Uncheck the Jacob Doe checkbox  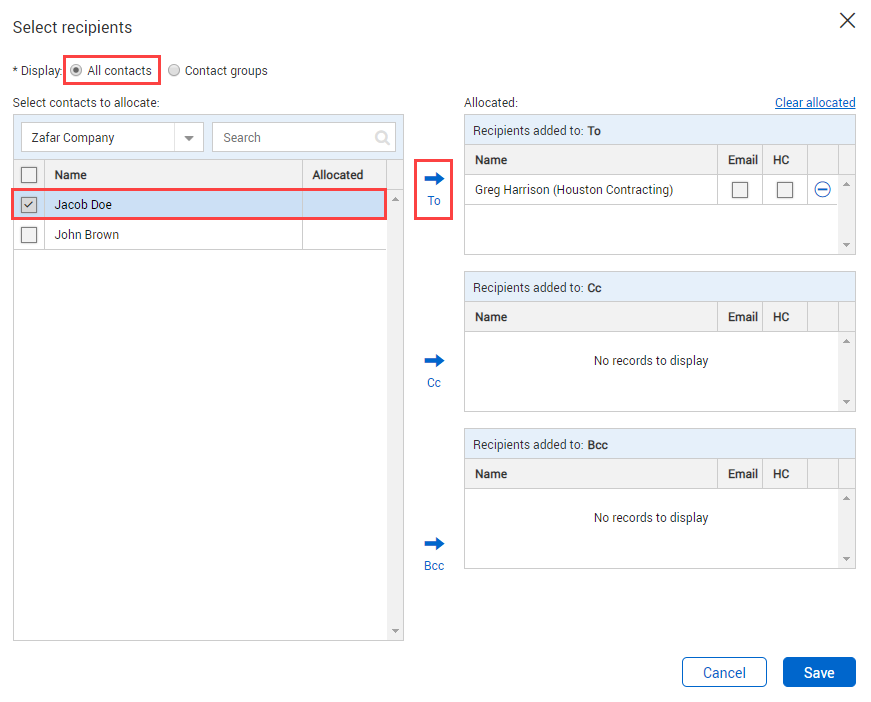click(29, 205)
